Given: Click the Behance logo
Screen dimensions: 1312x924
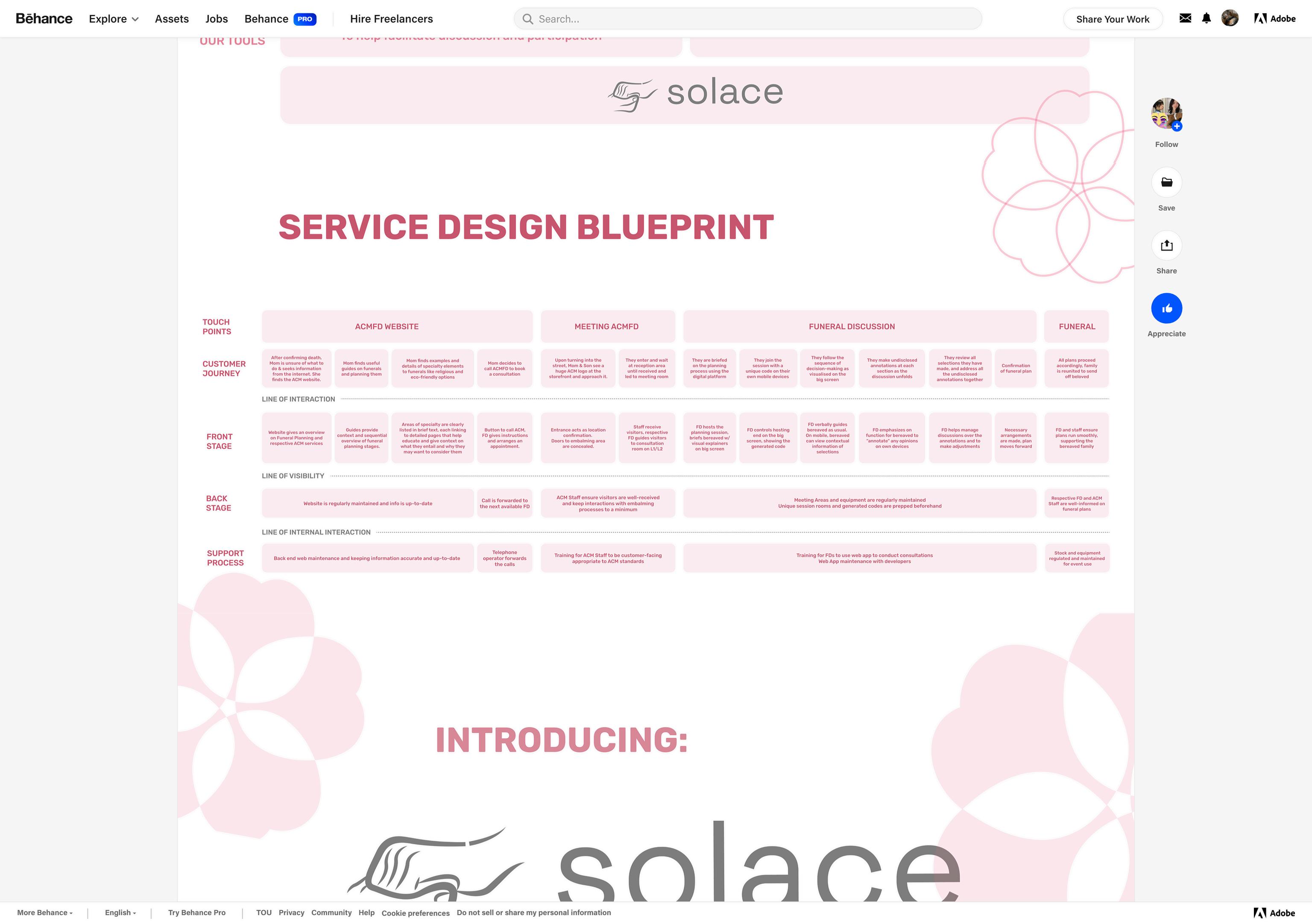Looking at the screenshot, I should tap(44, 19).
